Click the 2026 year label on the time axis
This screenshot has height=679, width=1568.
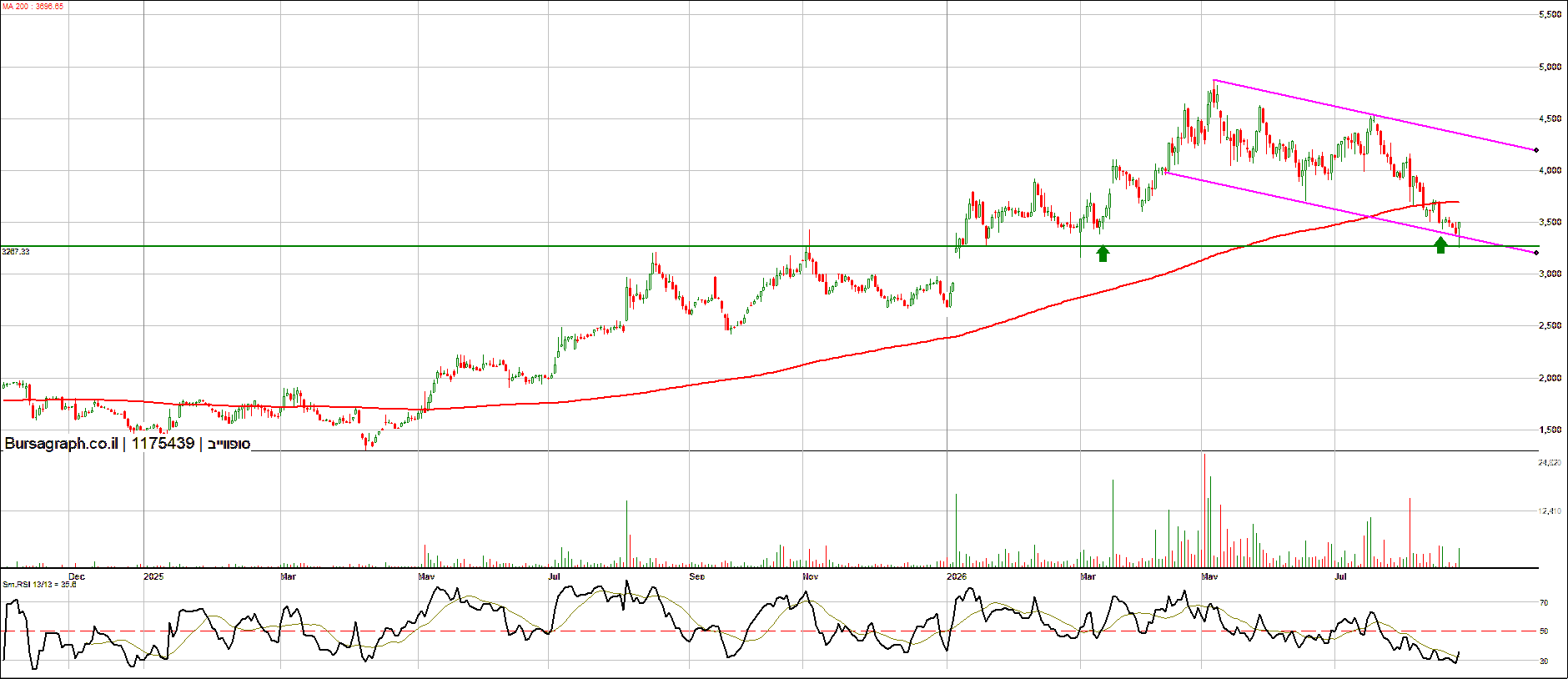[x=957, y=576]
